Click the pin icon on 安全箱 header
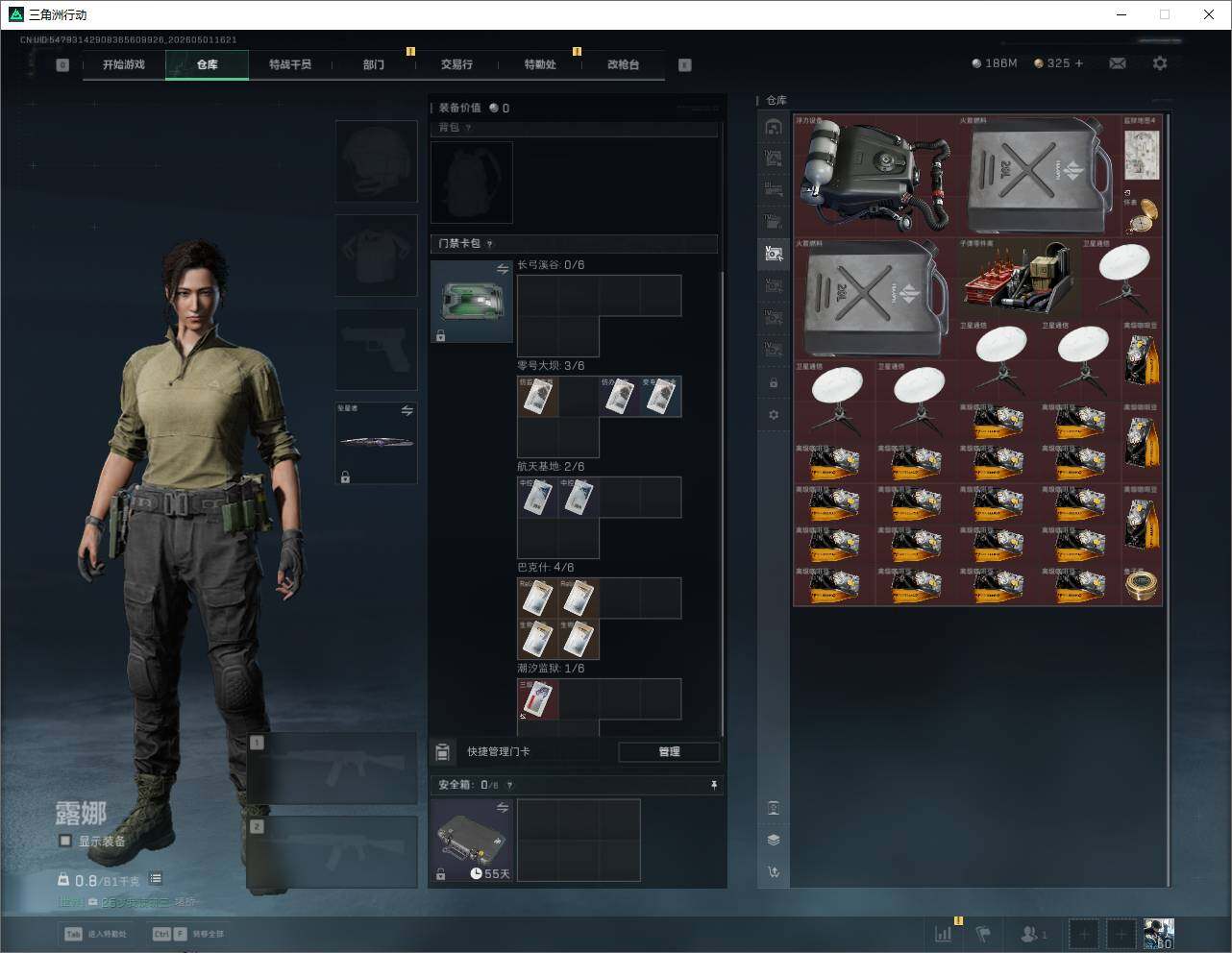This screenshot has width=1232, height=953. 713,785
